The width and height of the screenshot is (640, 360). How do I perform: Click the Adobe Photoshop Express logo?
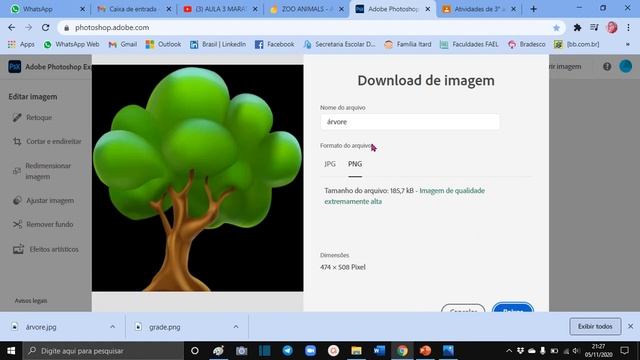(x=15, y=67)
